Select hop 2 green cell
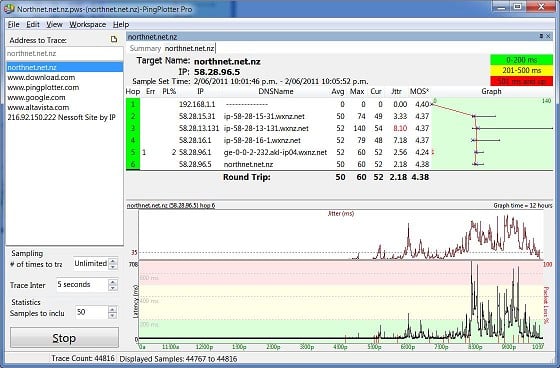560x368 pixels. [x=133, y=116]
